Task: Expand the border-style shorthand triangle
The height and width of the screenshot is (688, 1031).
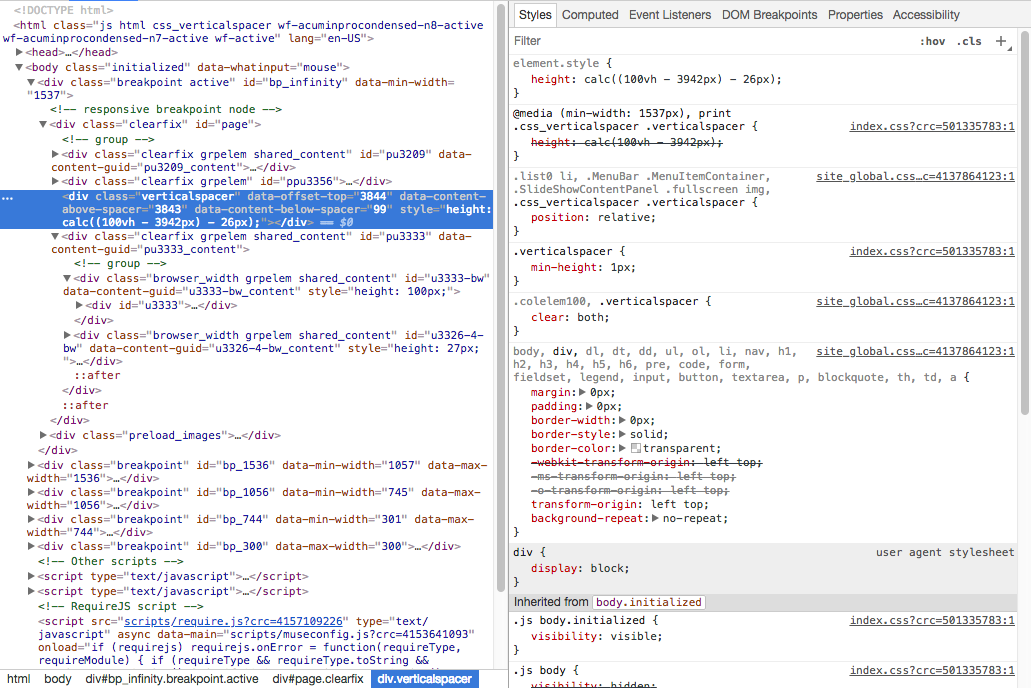Action: (622, 434)
